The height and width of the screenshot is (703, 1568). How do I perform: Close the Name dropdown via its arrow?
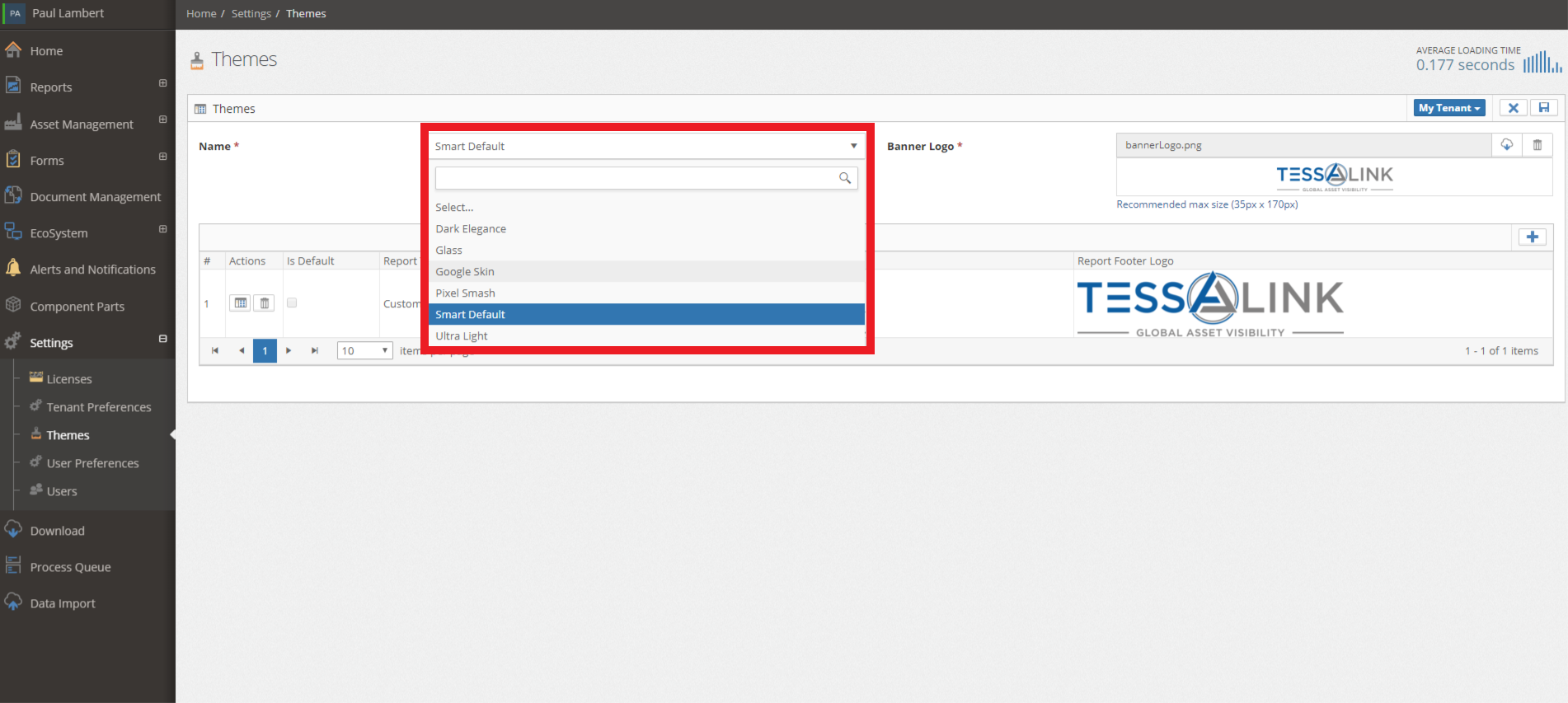pos(854,146)
